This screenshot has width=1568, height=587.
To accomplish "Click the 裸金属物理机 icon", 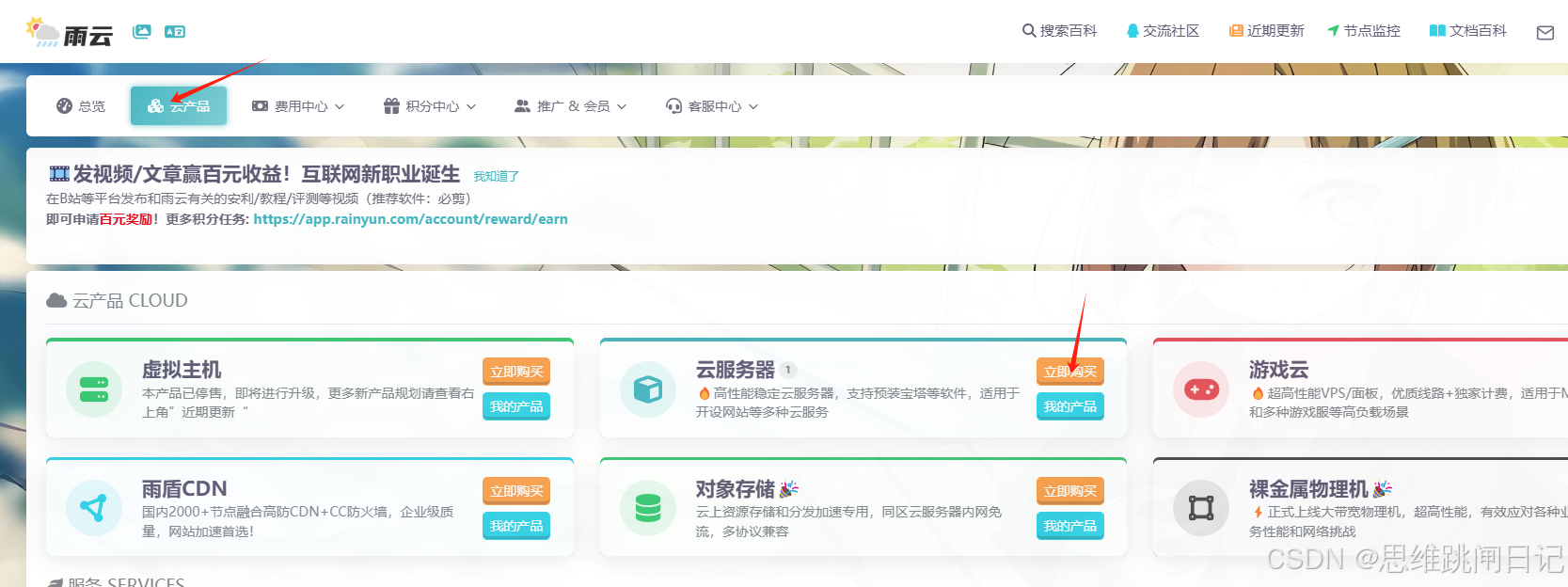I will [1201, 509].
